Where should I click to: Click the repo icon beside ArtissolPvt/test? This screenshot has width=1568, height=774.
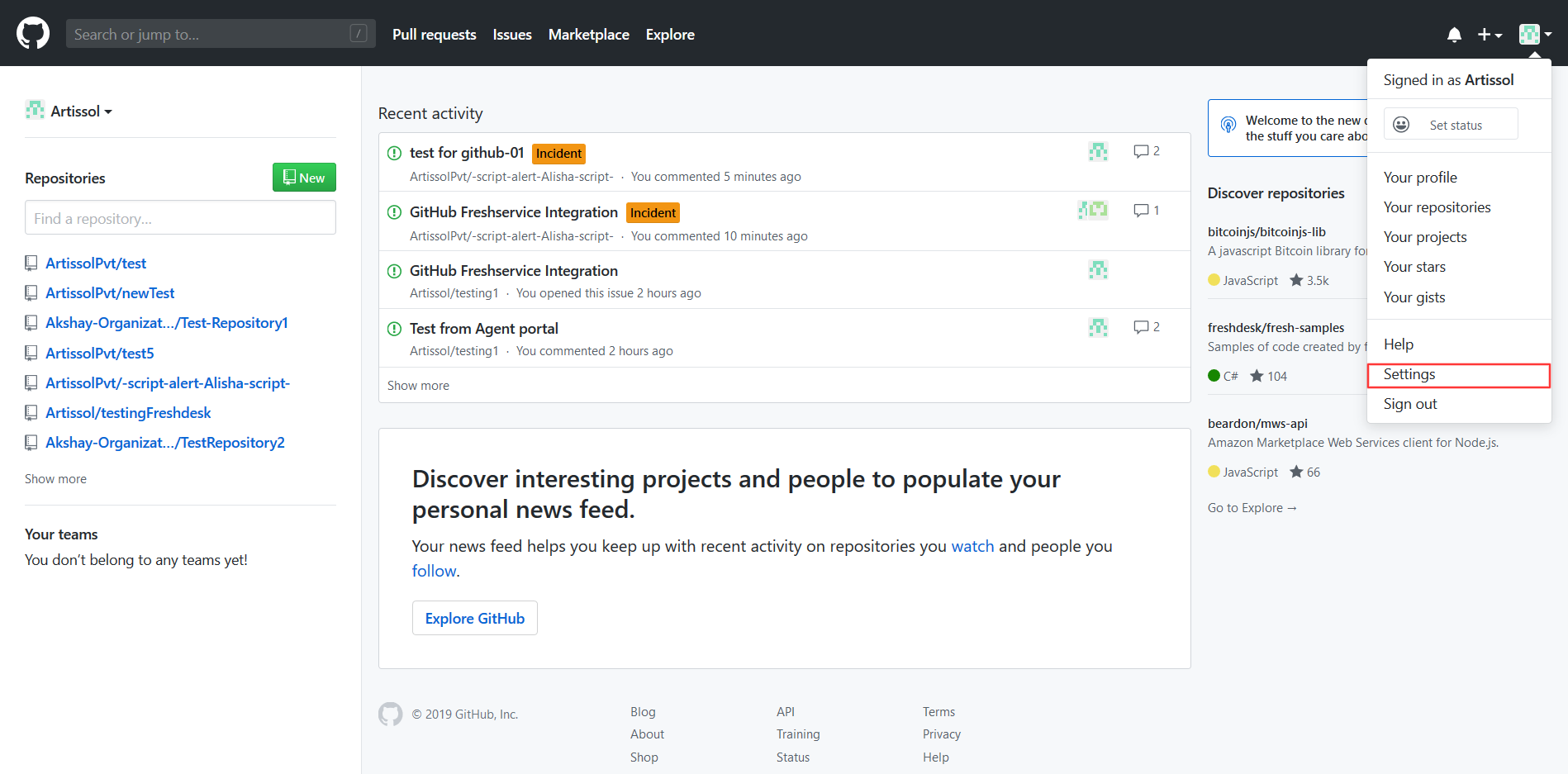coord(31,264)
